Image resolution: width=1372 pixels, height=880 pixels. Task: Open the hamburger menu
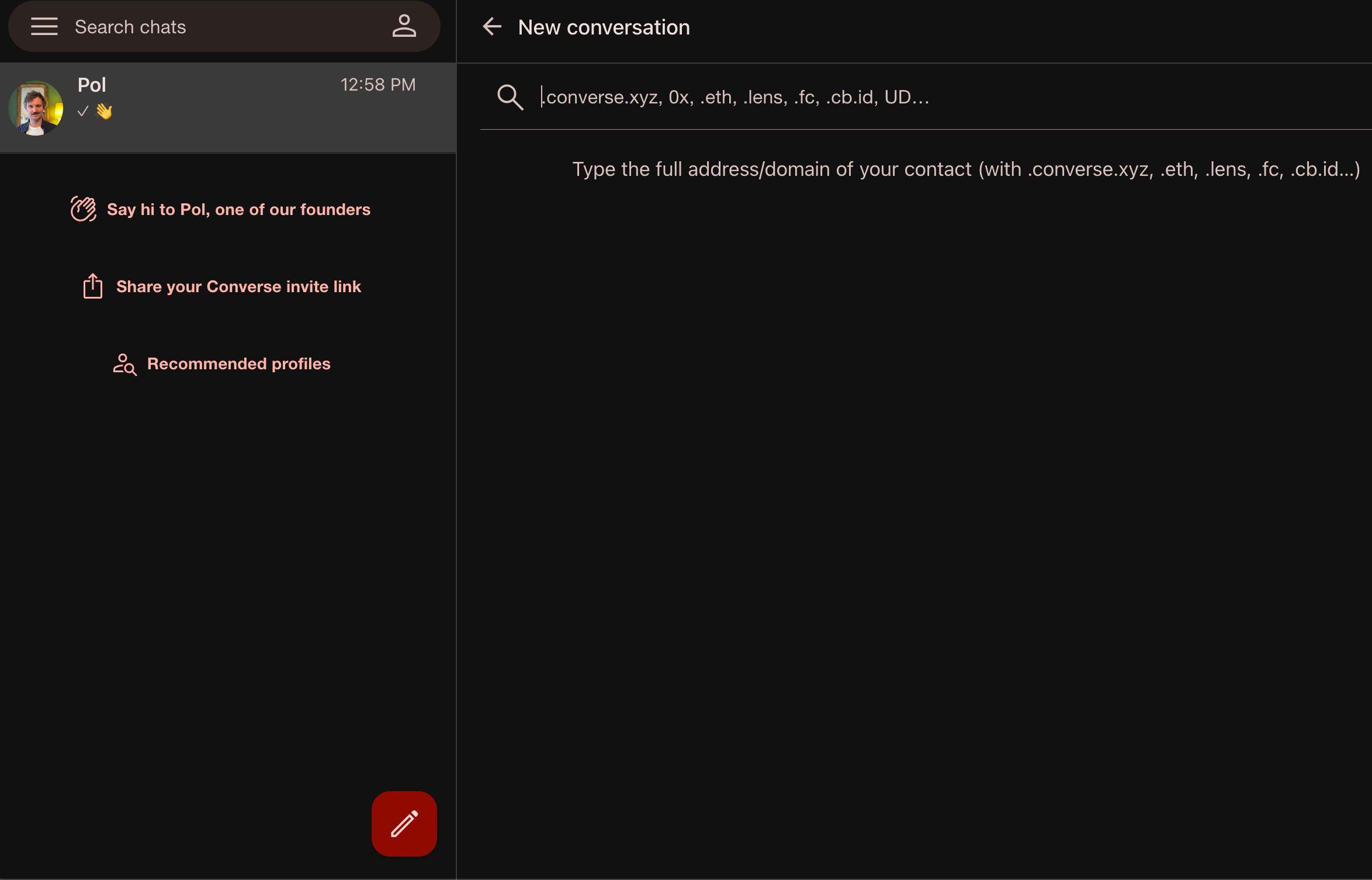click(x=44, y=27)
